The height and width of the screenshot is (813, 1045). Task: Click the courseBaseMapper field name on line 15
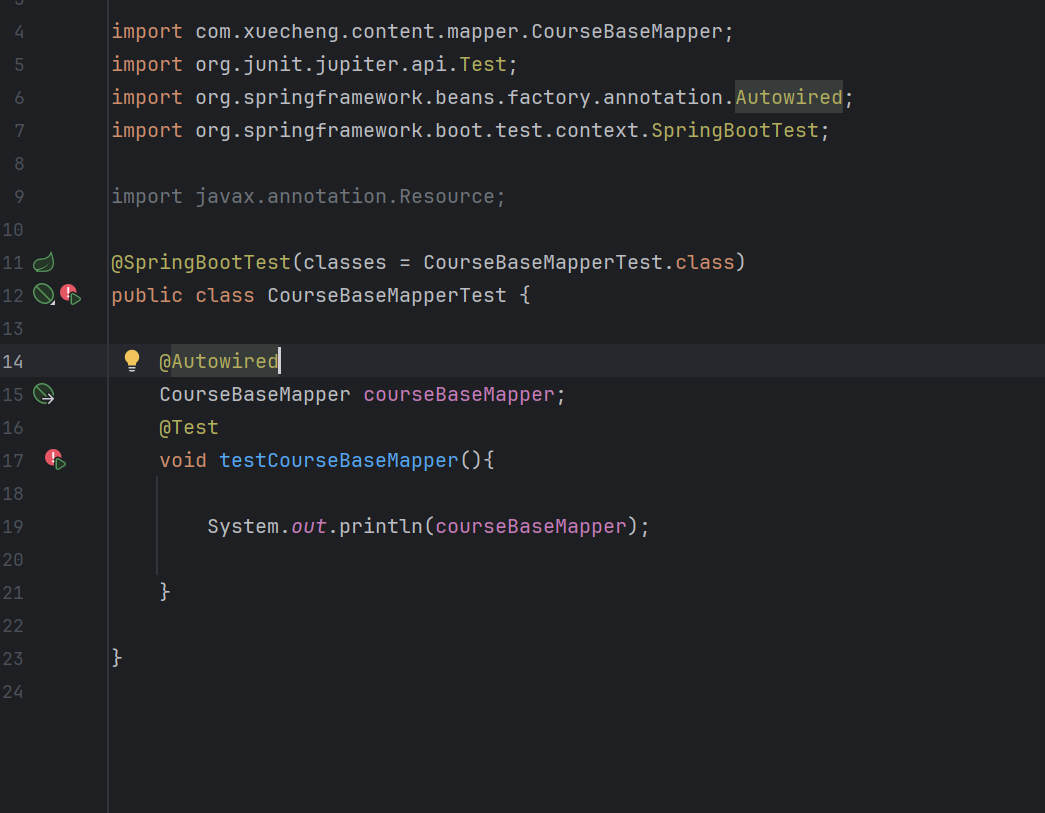[x=459, y=395]
